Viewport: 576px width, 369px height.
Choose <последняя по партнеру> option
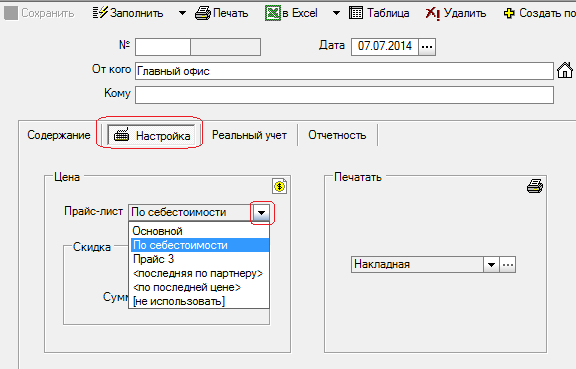[200, 273]
